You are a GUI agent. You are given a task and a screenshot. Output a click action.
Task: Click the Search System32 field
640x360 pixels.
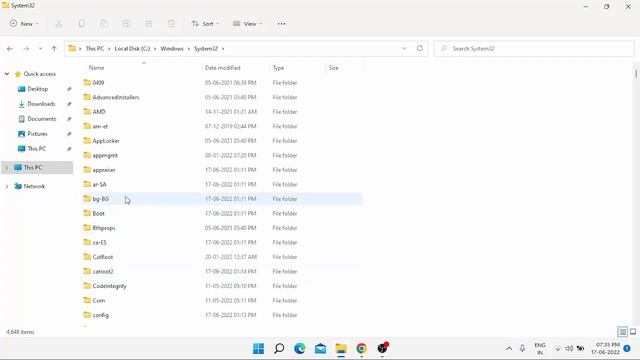click(x=534, y=49)
